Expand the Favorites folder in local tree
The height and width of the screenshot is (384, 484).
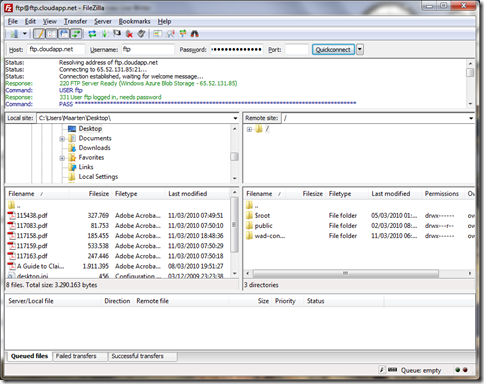62,158
